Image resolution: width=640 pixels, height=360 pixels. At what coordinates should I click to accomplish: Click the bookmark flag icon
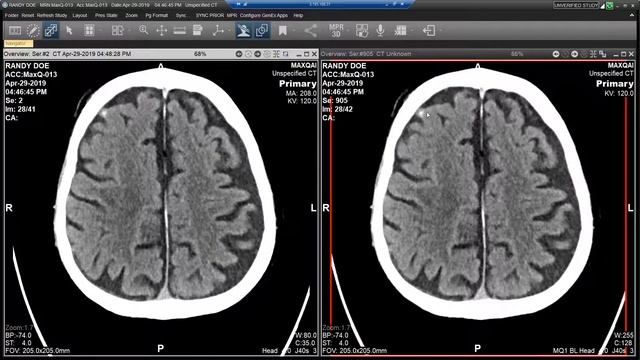click(282, 31)
